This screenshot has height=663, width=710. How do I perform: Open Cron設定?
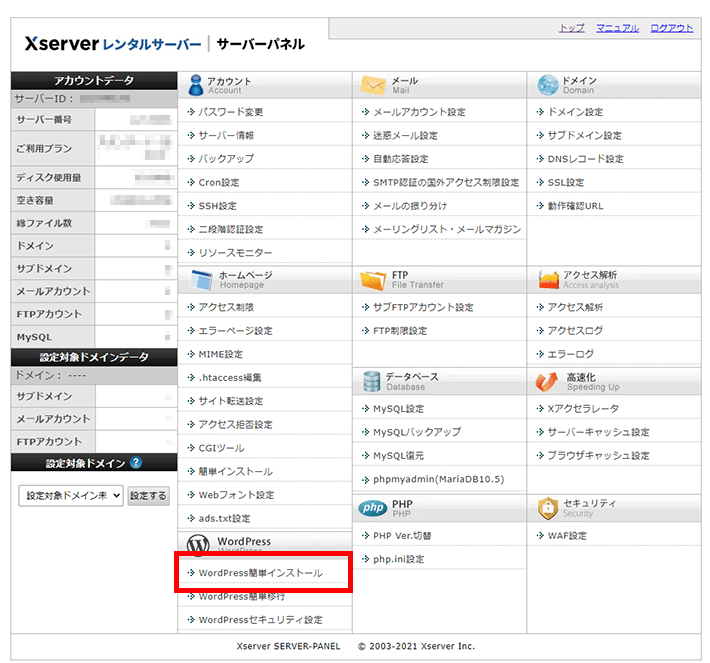coord(219,183)
